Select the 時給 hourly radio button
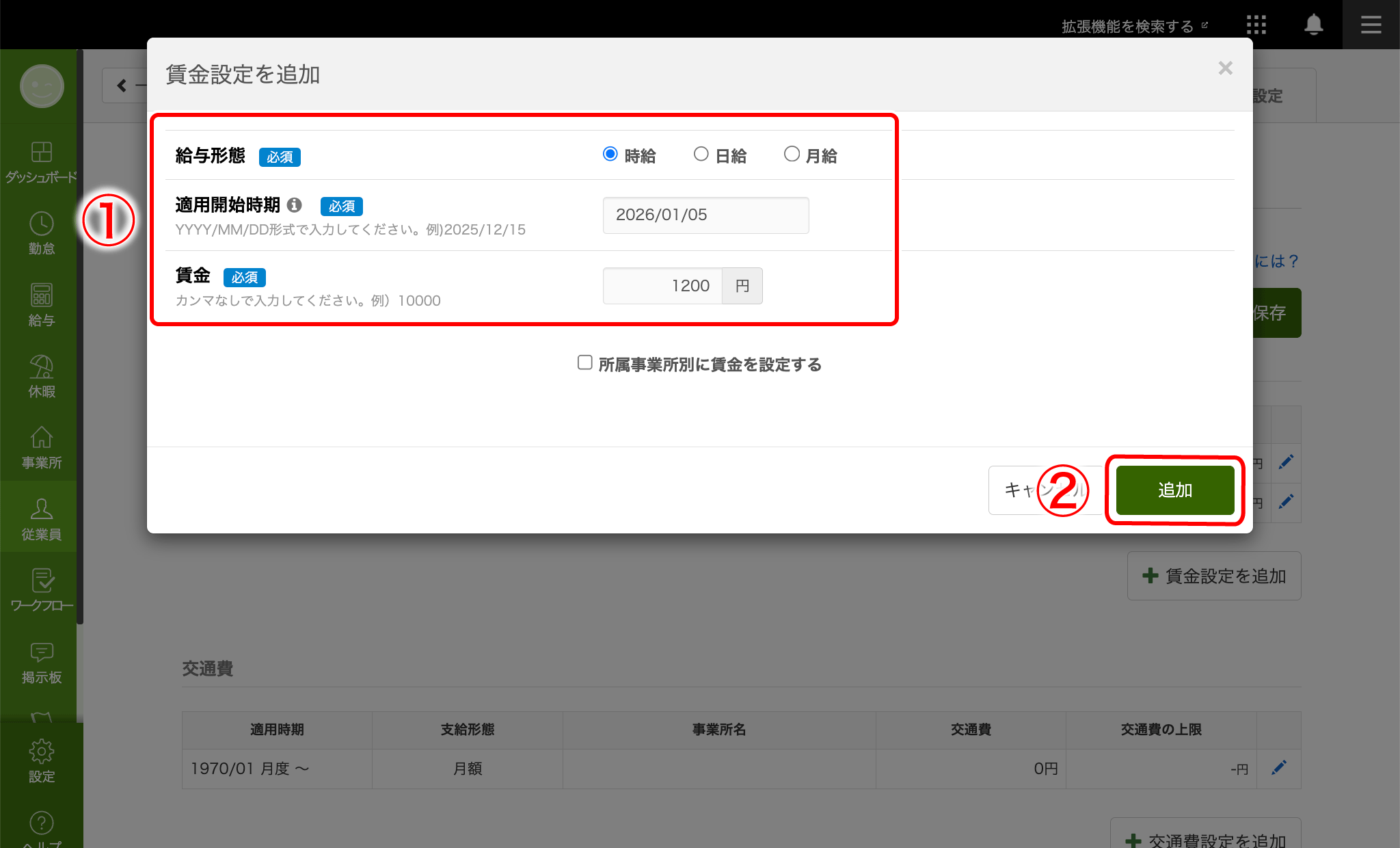The height and width of the screenshot is (848, 1400). tap(610, 155)
